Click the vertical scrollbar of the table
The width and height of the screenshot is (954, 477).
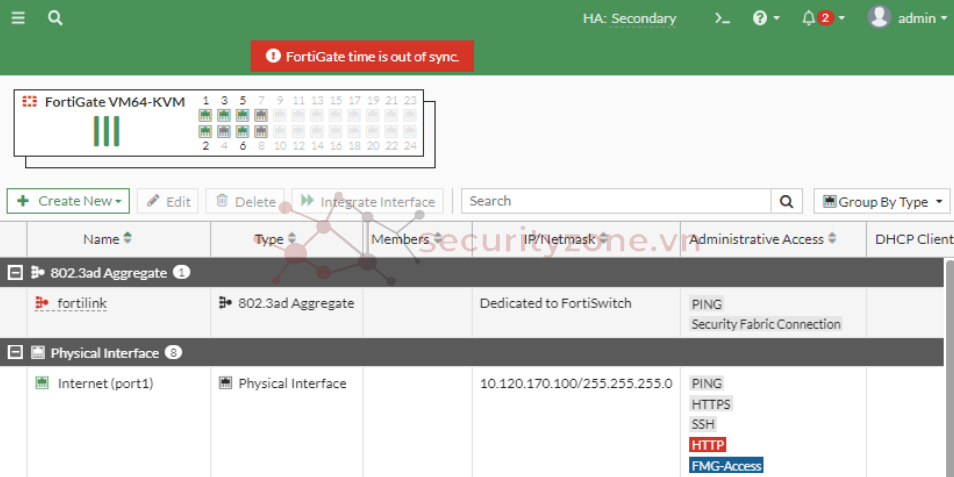coord(948,367)
